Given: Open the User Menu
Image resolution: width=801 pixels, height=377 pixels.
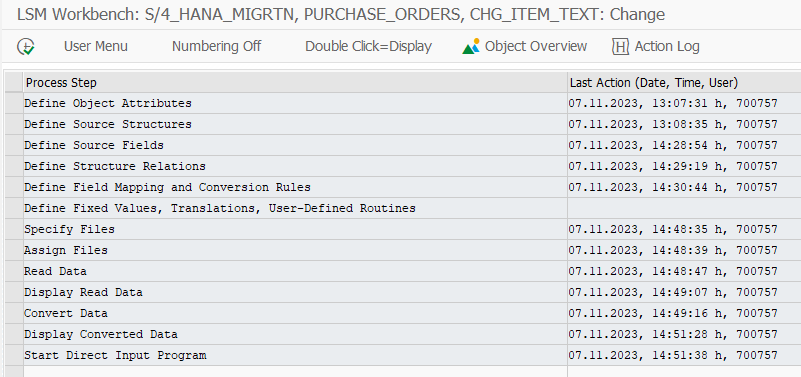Looking at the screenshot, I should click(96, 46).
